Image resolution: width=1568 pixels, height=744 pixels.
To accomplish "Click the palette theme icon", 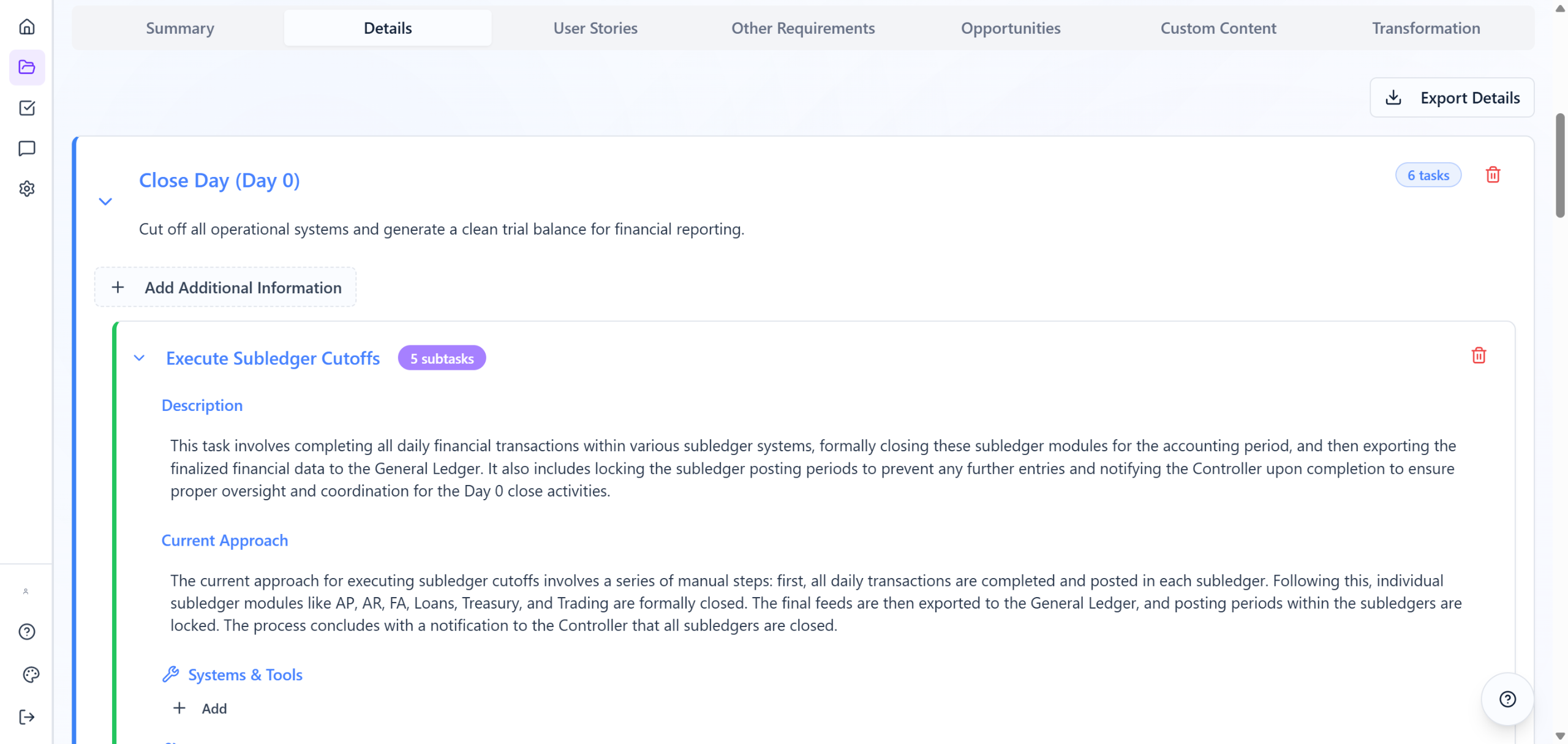I will pyautogui.click(x=31, y=674).
